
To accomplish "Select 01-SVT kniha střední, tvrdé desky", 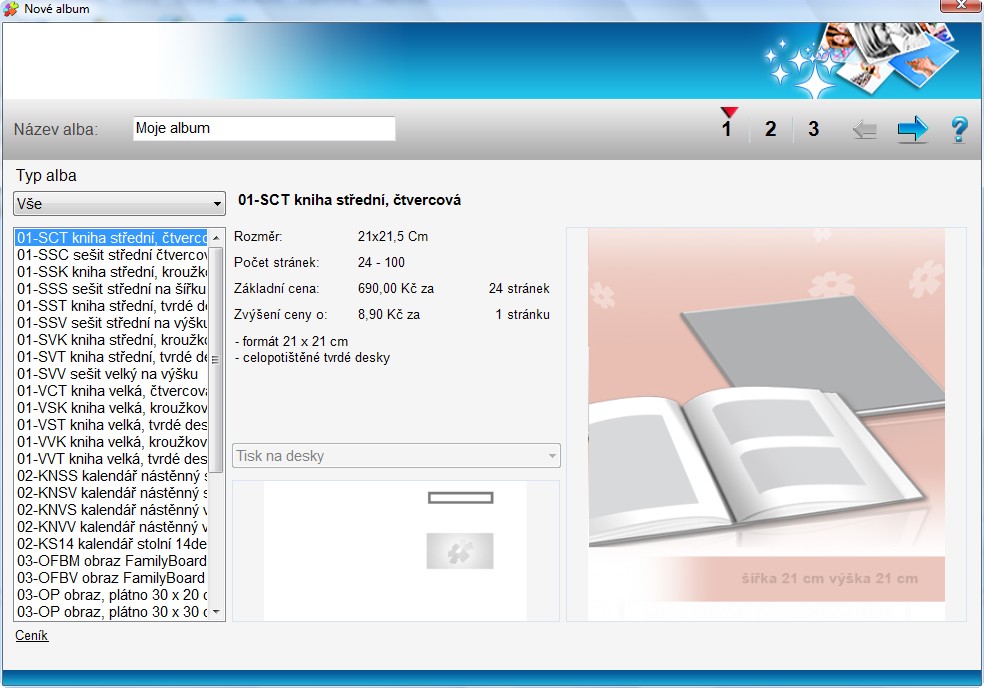I will [x=112, y=357].
